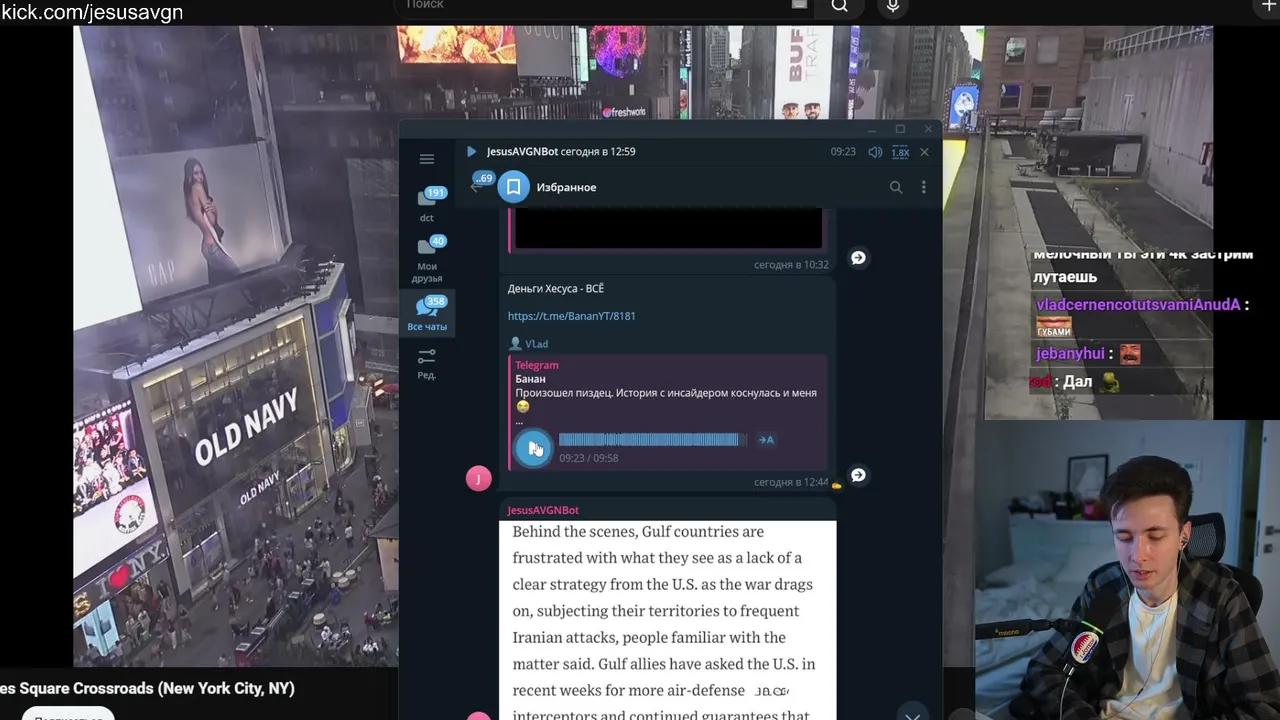Open the Gulf countries article image
The width and height of the screenshot is (1280, 720).
tap(667, 620)
